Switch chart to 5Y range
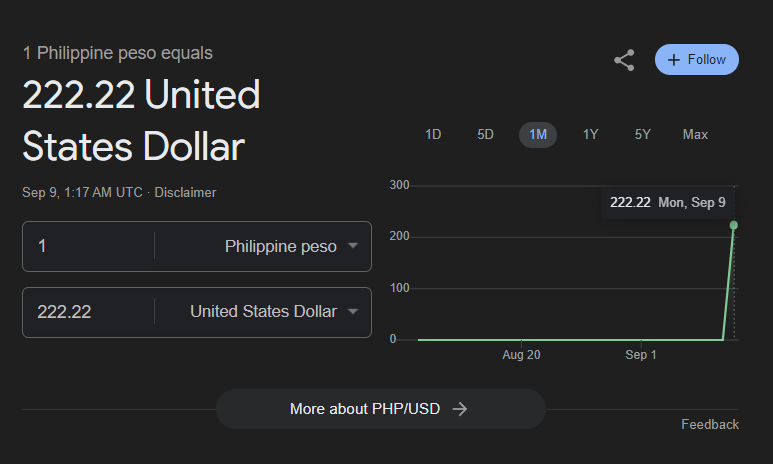773x464 pixels. [x=642, y=135]
